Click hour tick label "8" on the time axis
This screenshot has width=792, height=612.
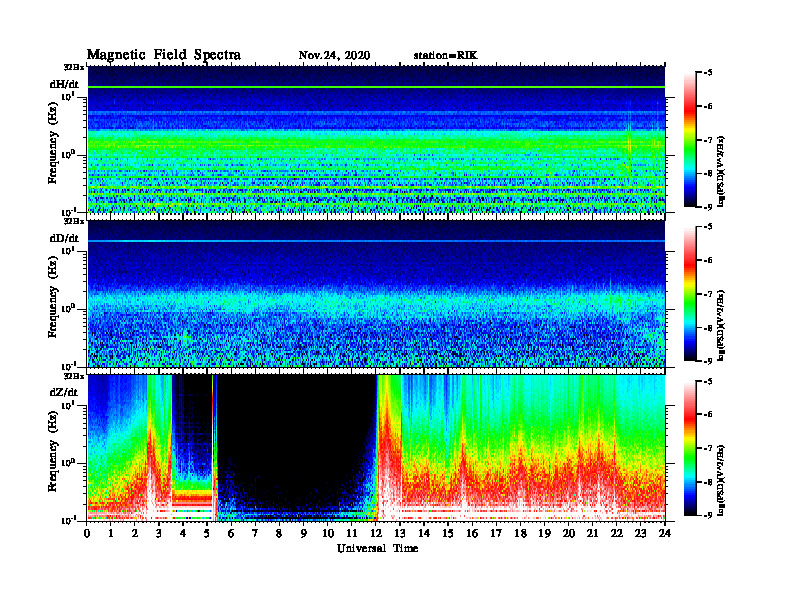point(279,533)
